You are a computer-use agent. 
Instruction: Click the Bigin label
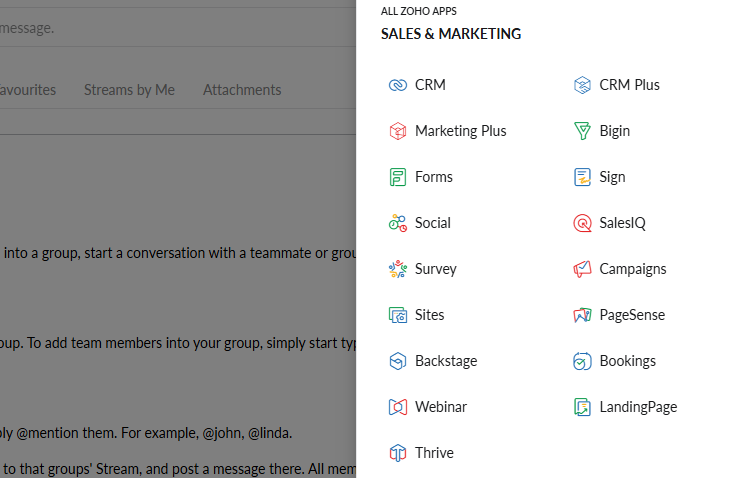(x=614, y=131)
